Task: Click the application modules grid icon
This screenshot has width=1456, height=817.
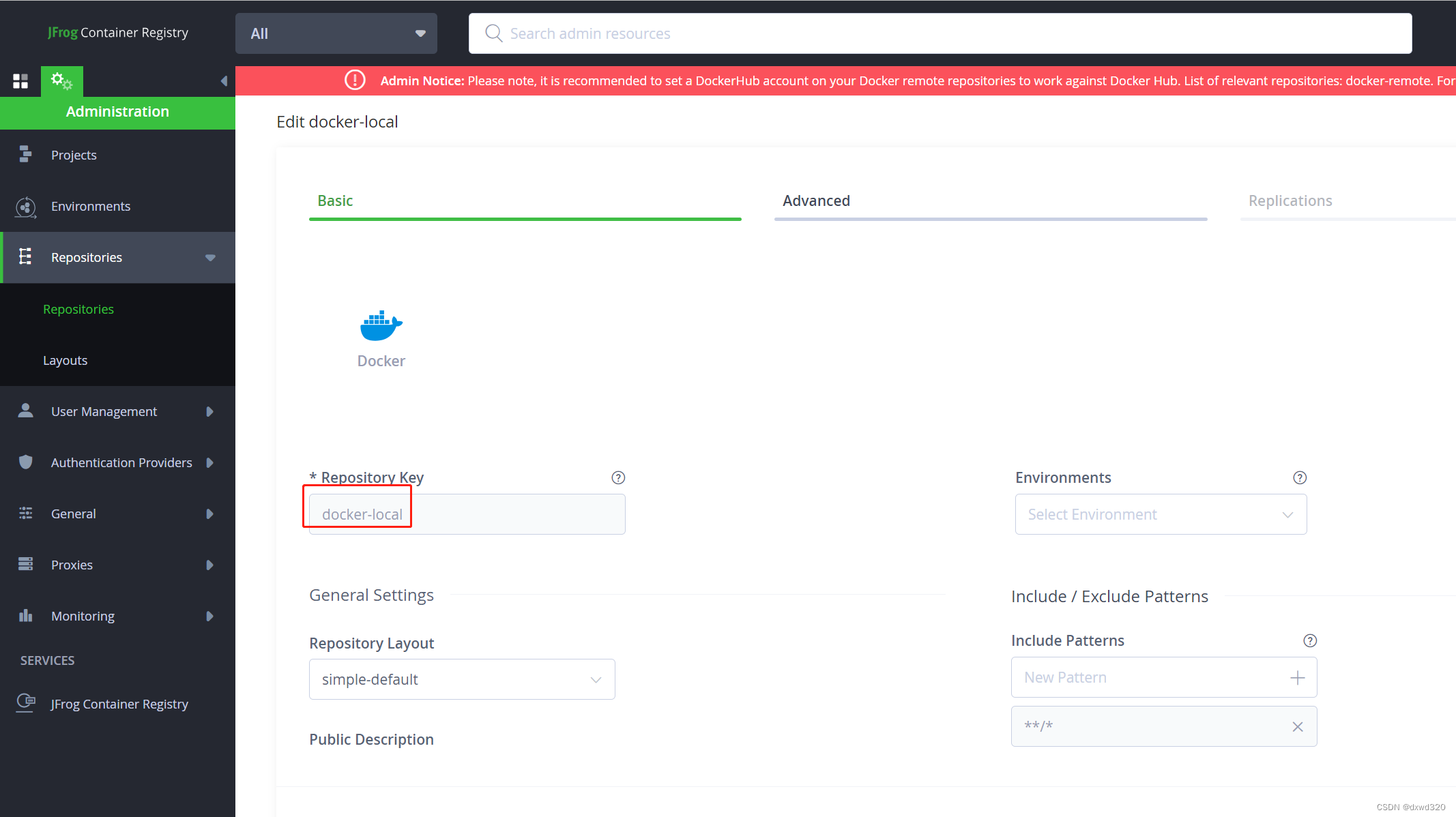Action: (20, 81)
